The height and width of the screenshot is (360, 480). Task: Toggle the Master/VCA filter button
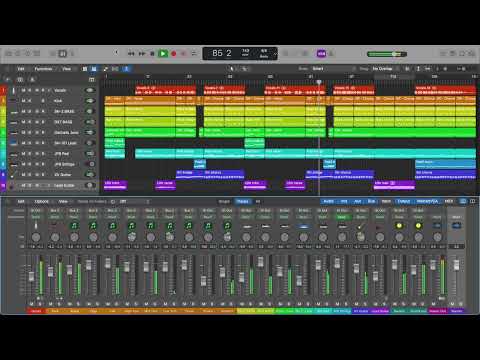point(427,201)
